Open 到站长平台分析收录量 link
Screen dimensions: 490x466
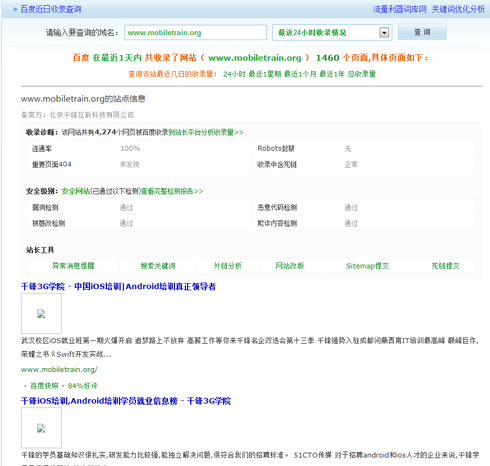[x=206, y=132]
